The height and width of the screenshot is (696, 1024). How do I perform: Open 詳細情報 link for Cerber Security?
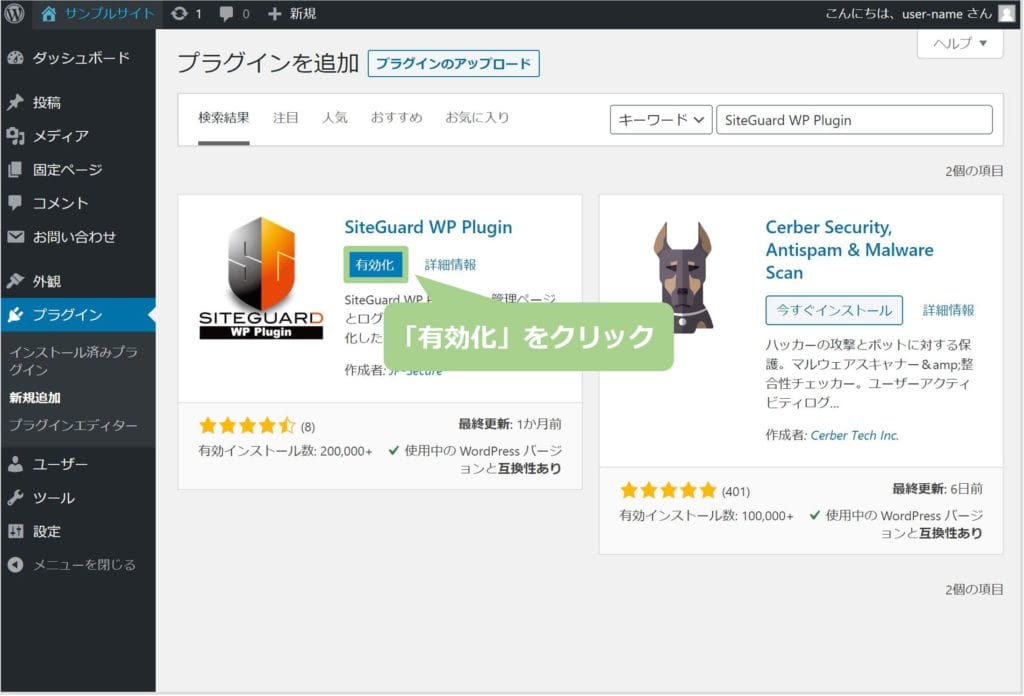tap(948, 310)
